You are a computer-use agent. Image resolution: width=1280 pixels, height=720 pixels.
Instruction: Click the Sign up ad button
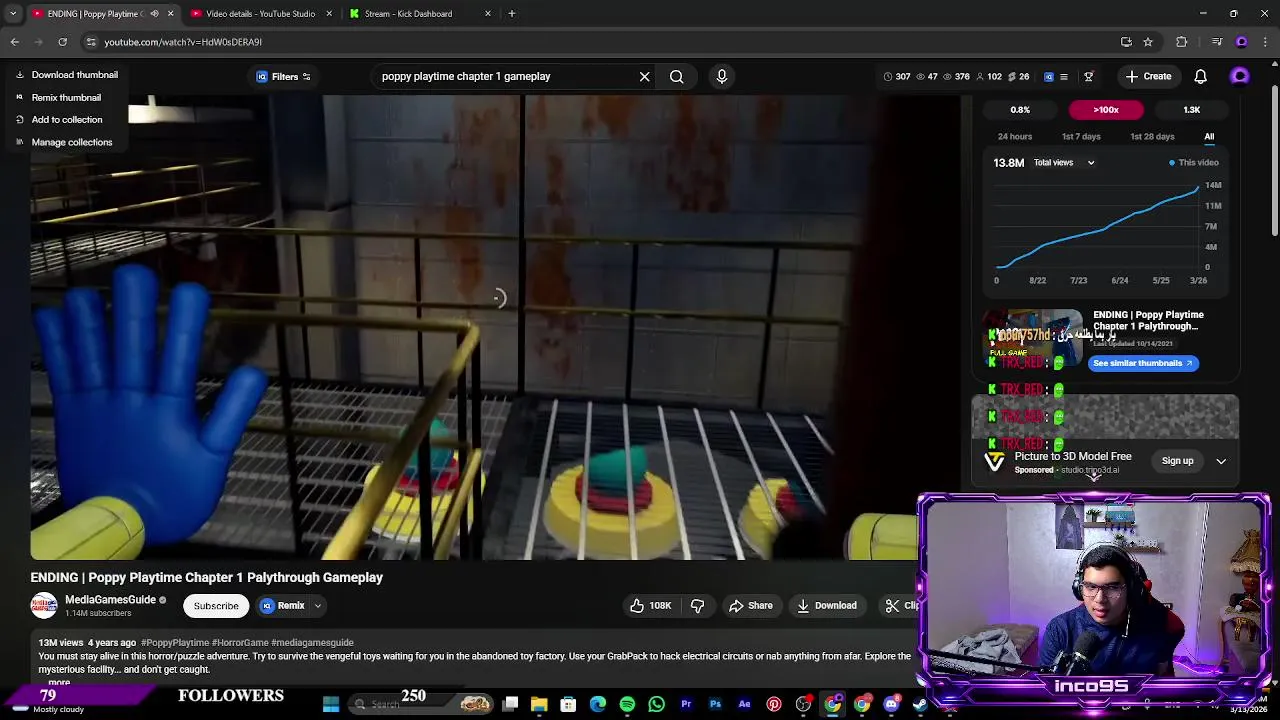point(1177,461)
